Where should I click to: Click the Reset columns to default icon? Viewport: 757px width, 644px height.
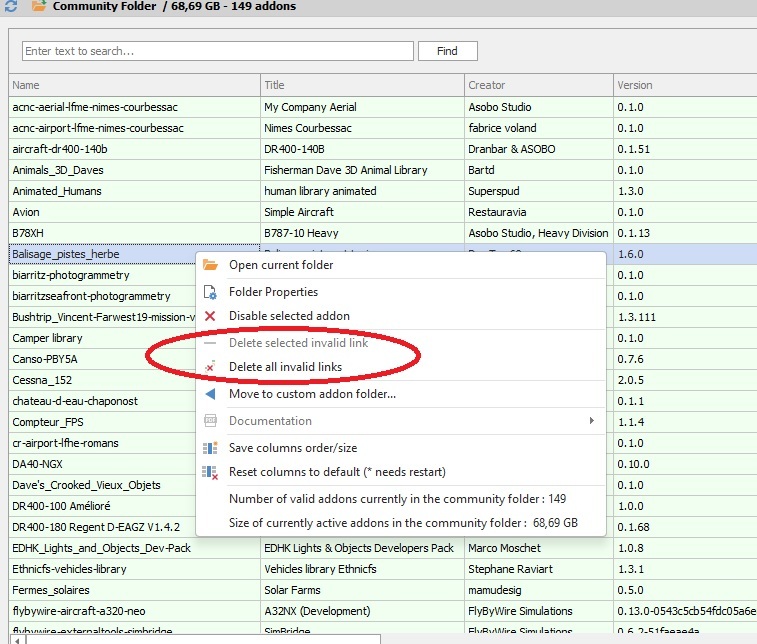(x=210, y=472)
